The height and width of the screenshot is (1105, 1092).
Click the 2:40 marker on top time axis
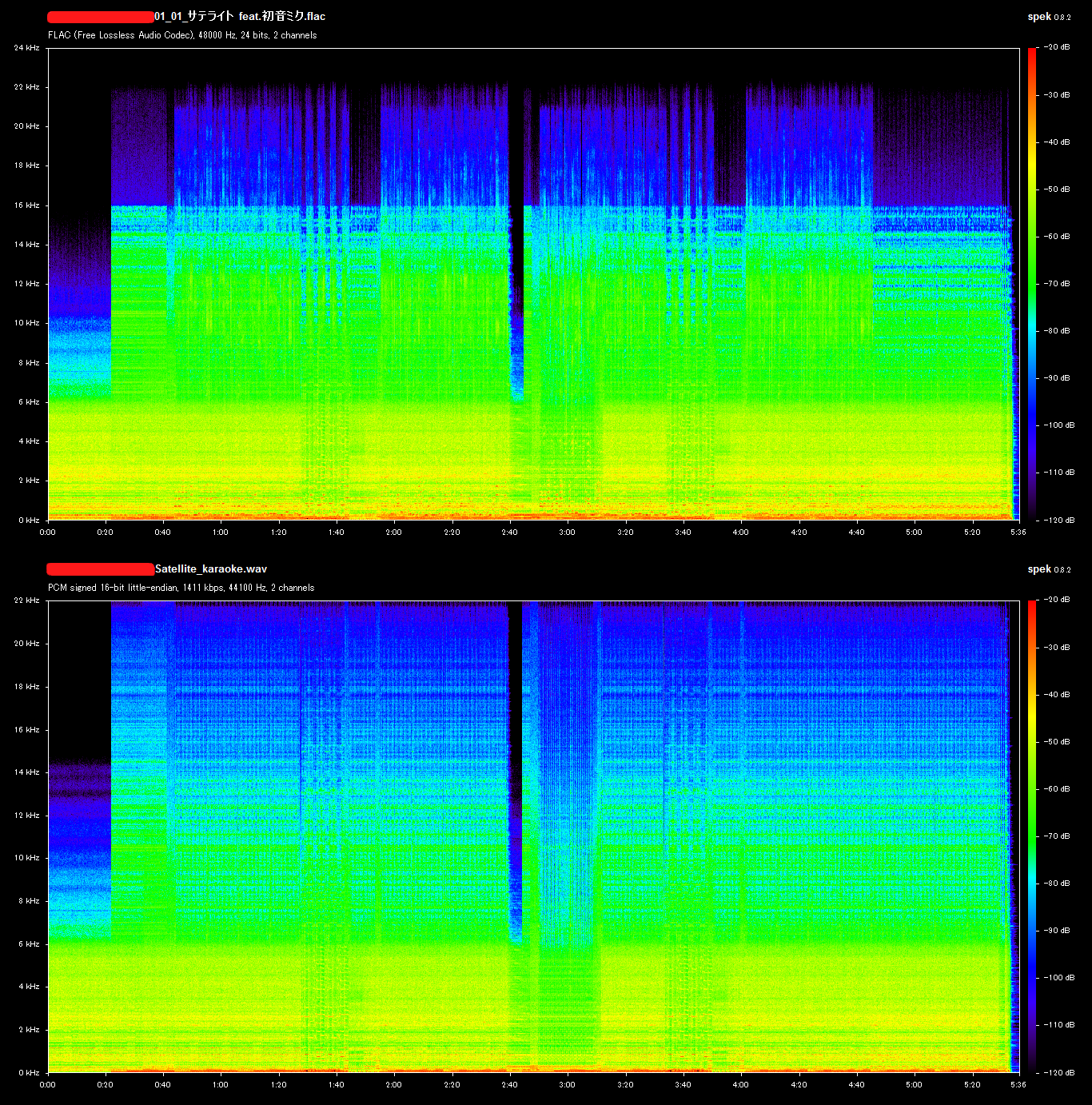(x=509, y=533)
